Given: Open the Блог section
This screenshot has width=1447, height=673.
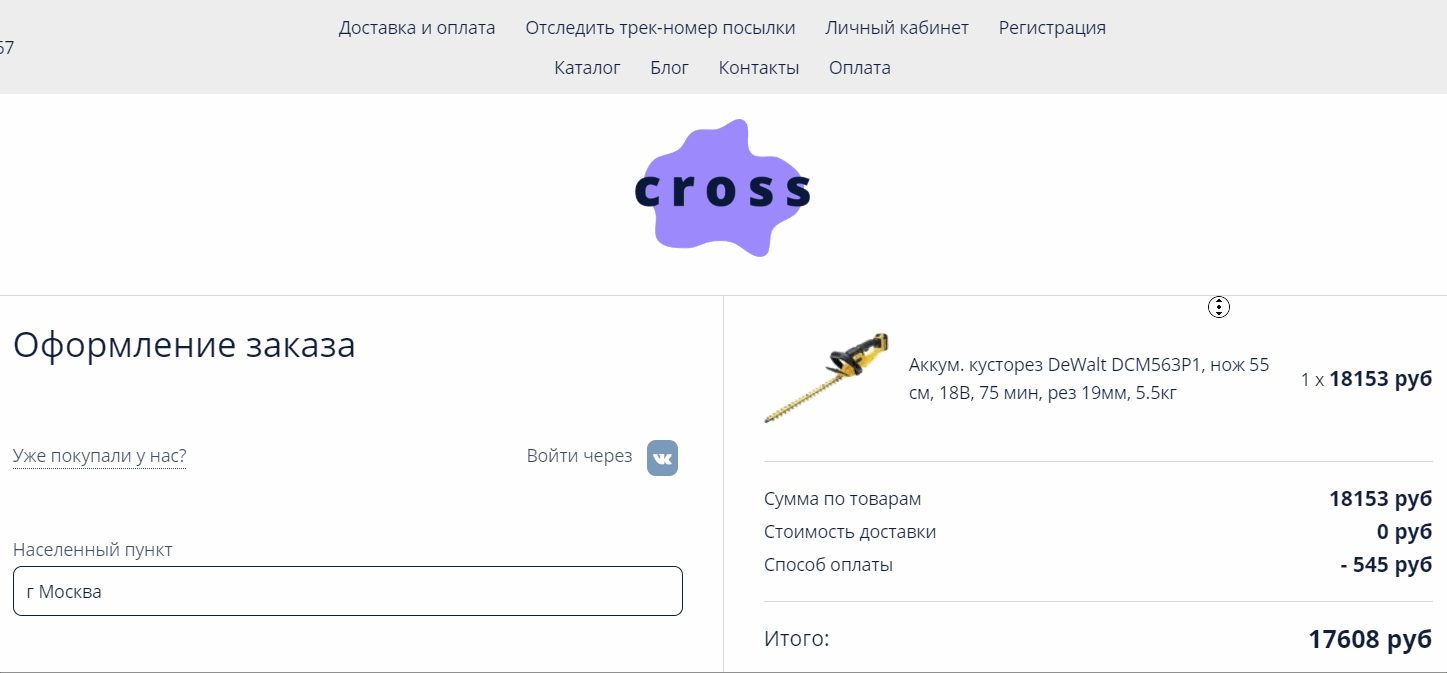Looking at the screenshot, I should coord(669,68).
